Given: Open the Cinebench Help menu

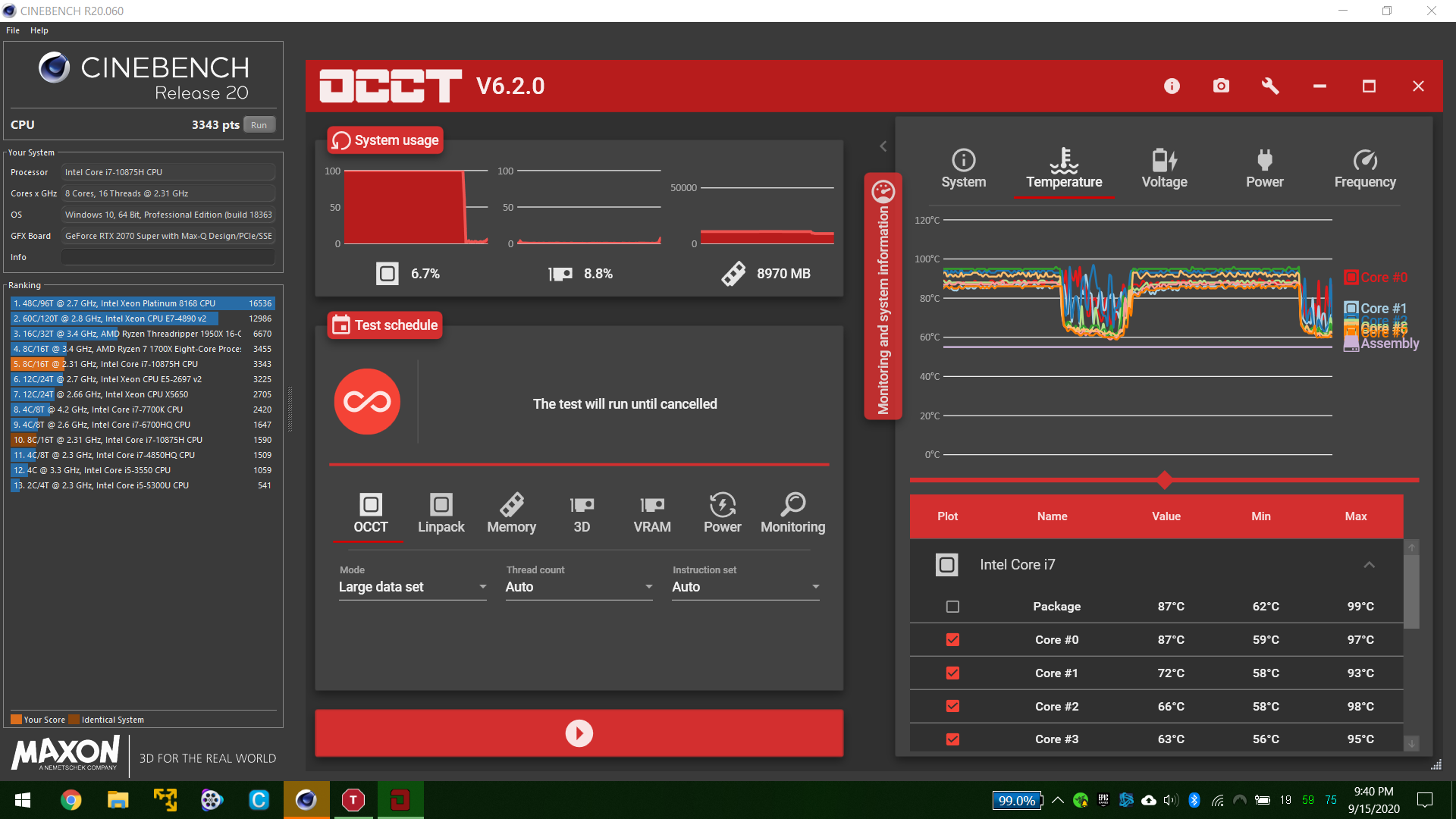Looking at the screenshot, I should tap(39, 30).
